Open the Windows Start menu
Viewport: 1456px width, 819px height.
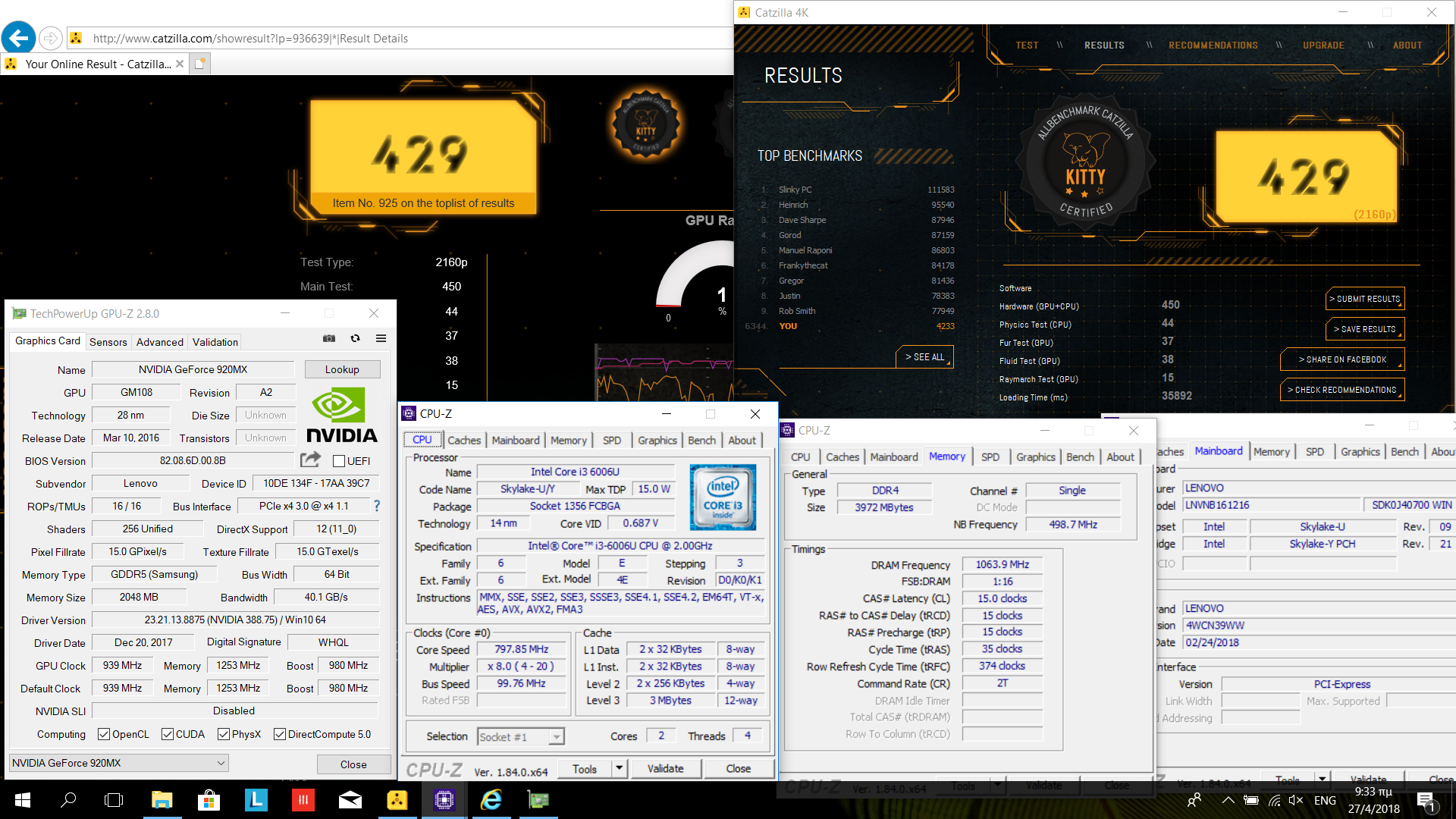(22, 800)
